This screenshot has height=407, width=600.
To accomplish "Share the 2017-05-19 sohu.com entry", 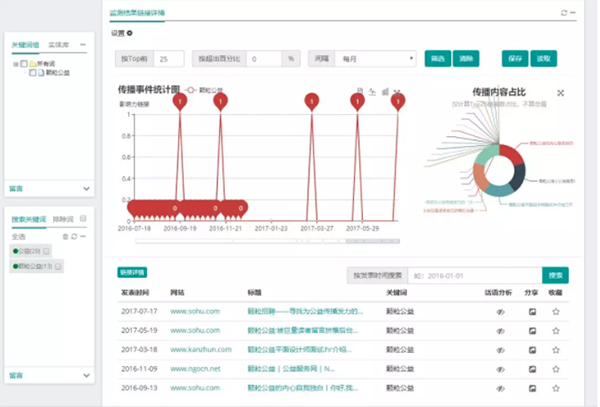I will [x=532, y=331].
